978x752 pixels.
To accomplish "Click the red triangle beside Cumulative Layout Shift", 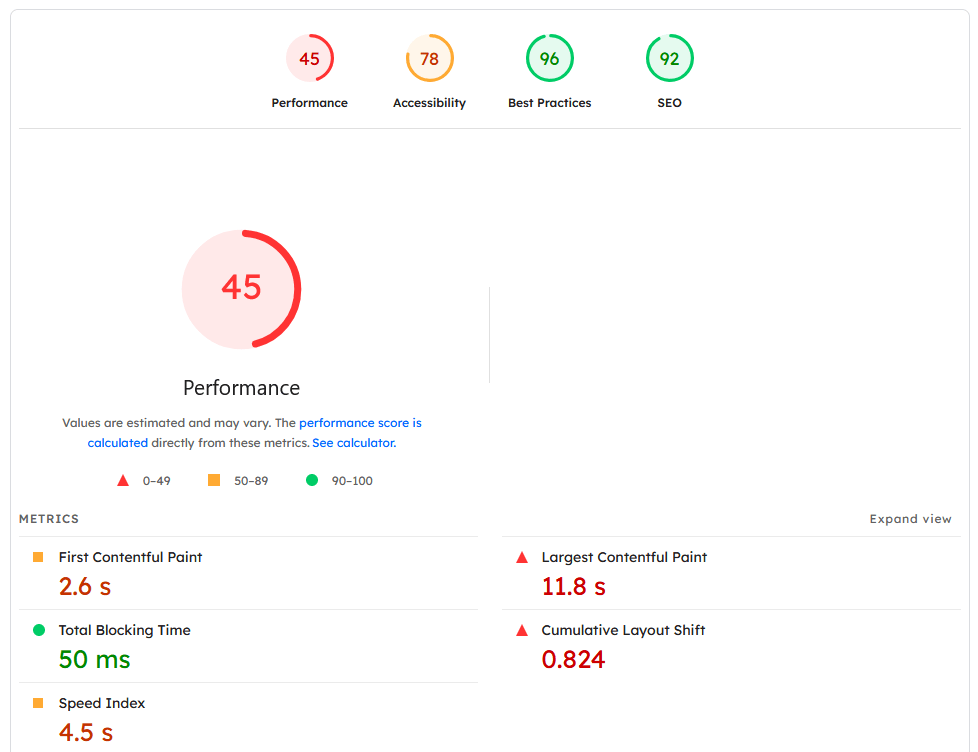I will 521,630.
